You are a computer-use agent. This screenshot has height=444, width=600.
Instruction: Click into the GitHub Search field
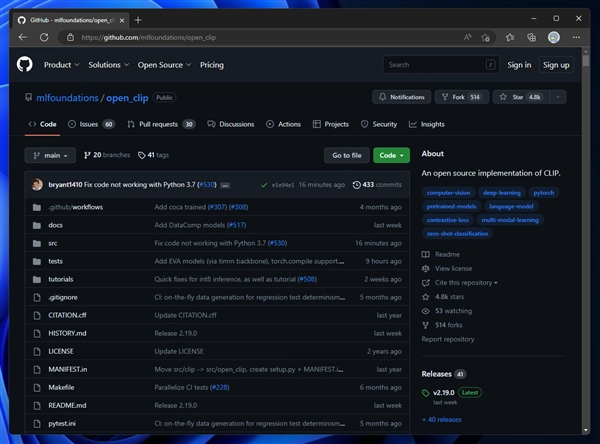click(x=440, y=65)
